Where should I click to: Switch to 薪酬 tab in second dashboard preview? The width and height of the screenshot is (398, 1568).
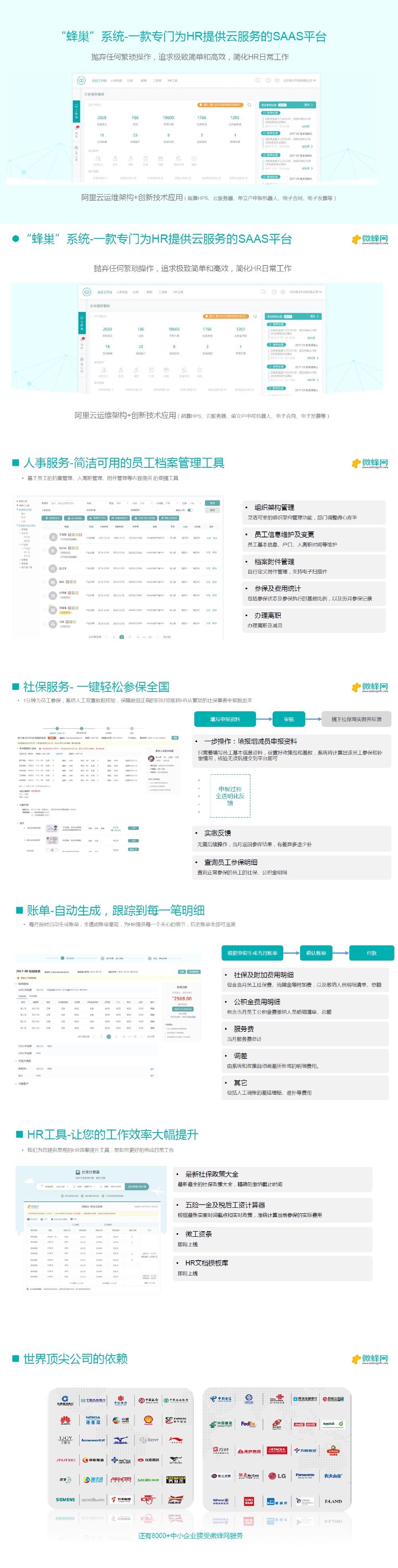click(149, 292)
